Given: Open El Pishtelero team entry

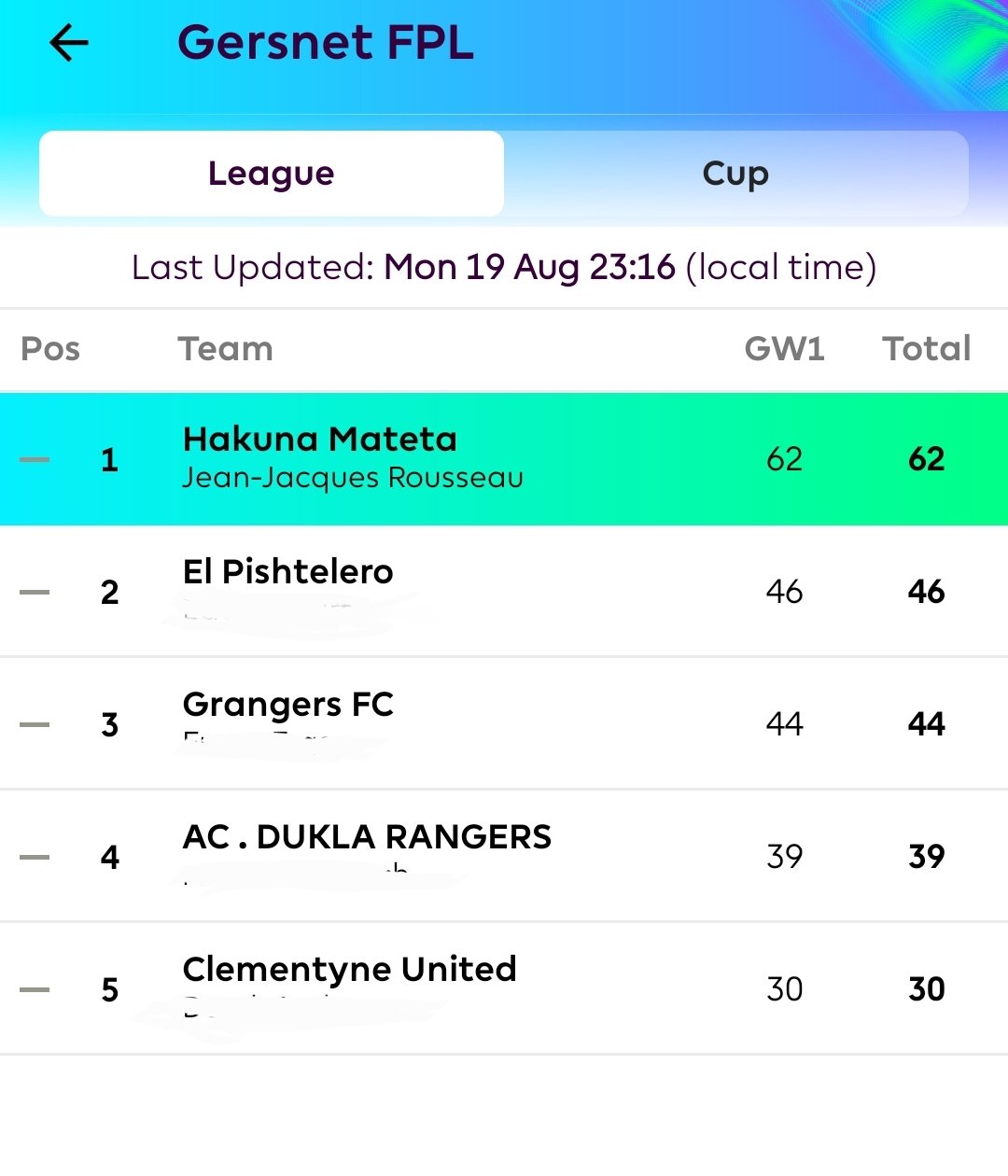Looking at the screenshot, I should coord(504,592).
